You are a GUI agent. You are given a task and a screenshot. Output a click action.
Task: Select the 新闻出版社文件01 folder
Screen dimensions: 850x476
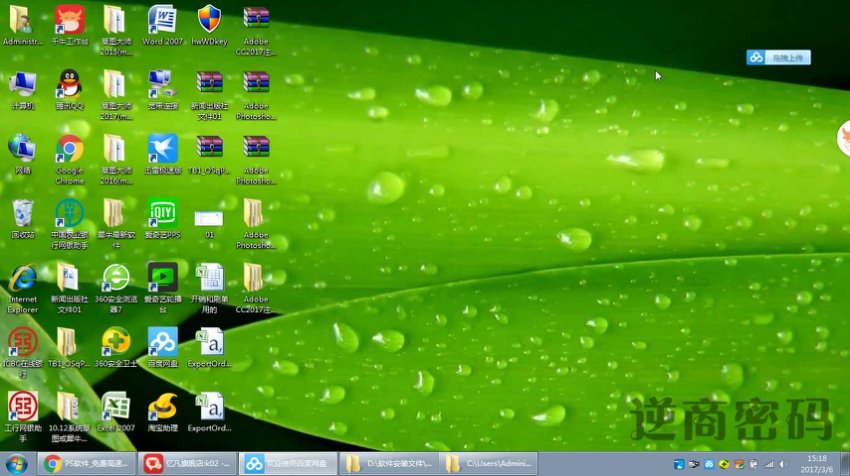coord(69,288)
